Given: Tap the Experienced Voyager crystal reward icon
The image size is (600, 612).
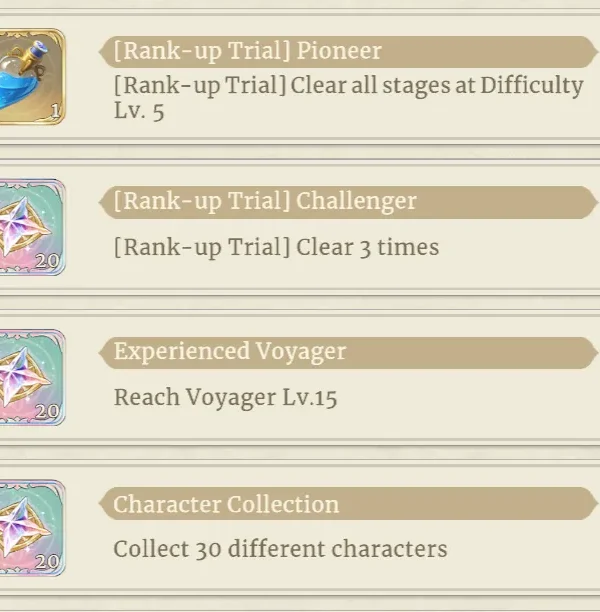Looking at the screenshot, I should [x=32, y=377].
